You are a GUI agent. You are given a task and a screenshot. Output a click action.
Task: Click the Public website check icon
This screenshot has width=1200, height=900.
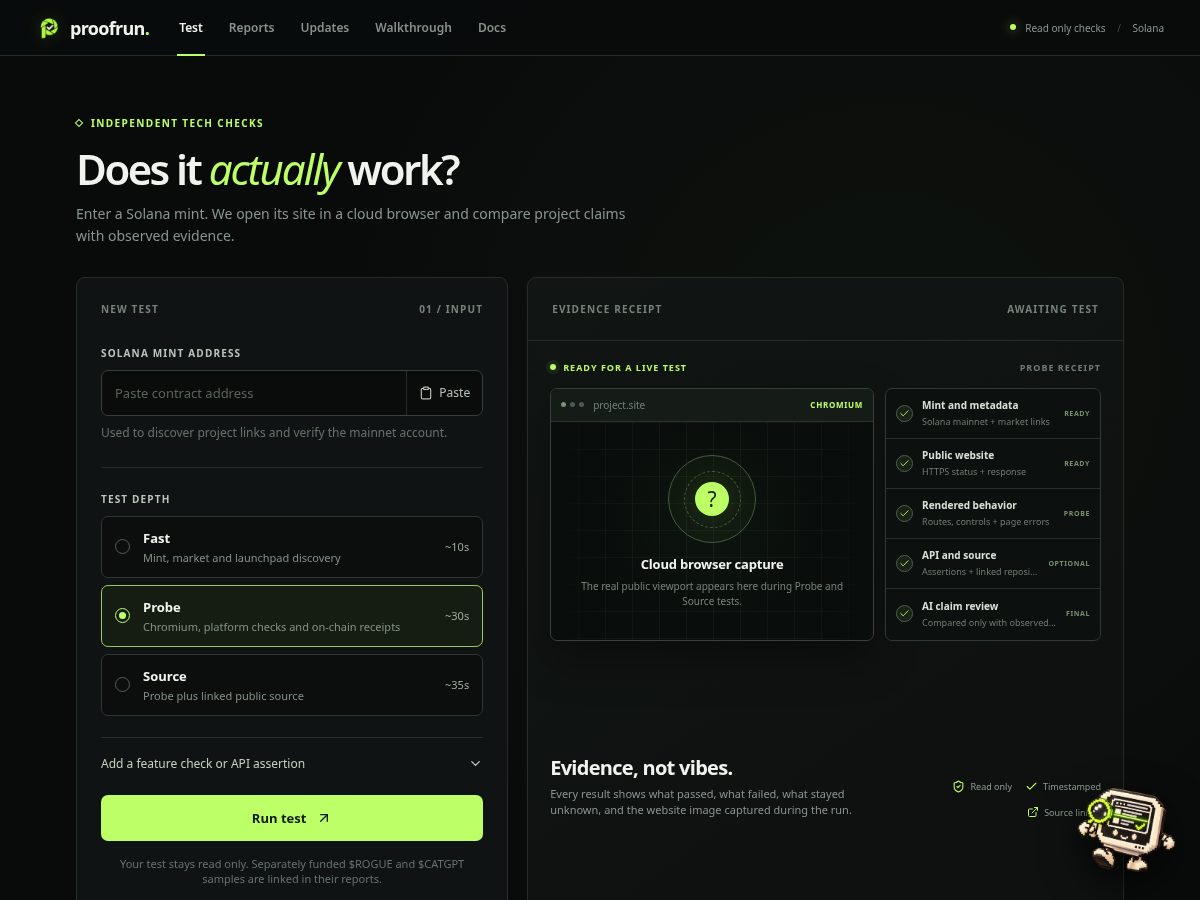[x=904, y=463]
